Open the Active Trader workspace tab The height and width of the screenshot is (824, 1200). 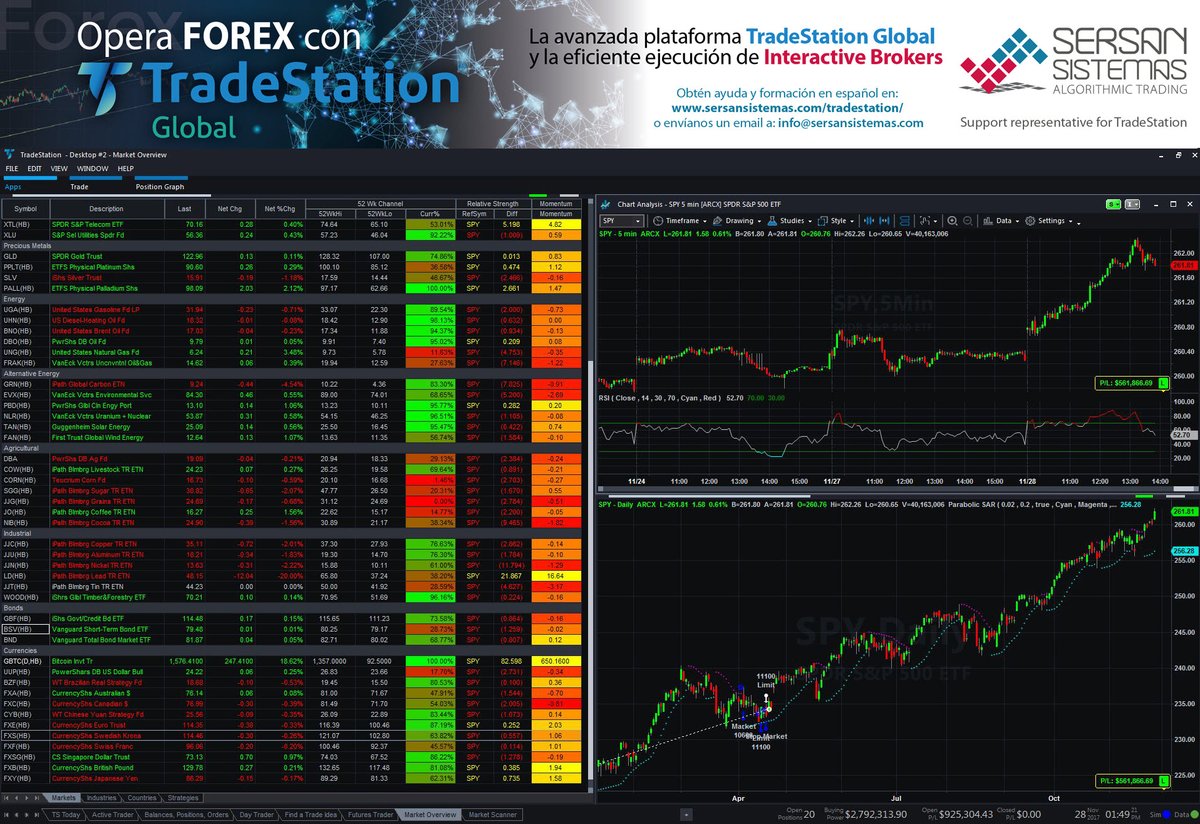(112, 814)
